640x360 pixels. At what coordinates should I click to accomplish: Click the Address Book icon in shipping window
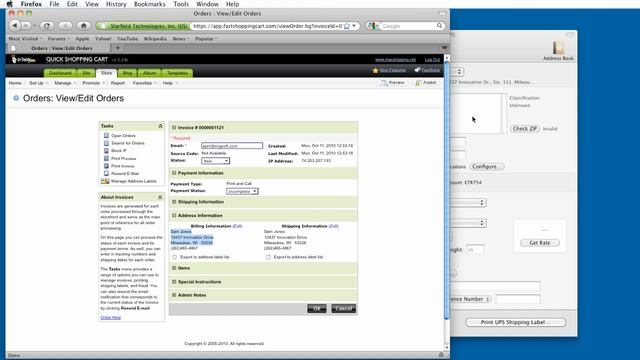tap(558, 48)
